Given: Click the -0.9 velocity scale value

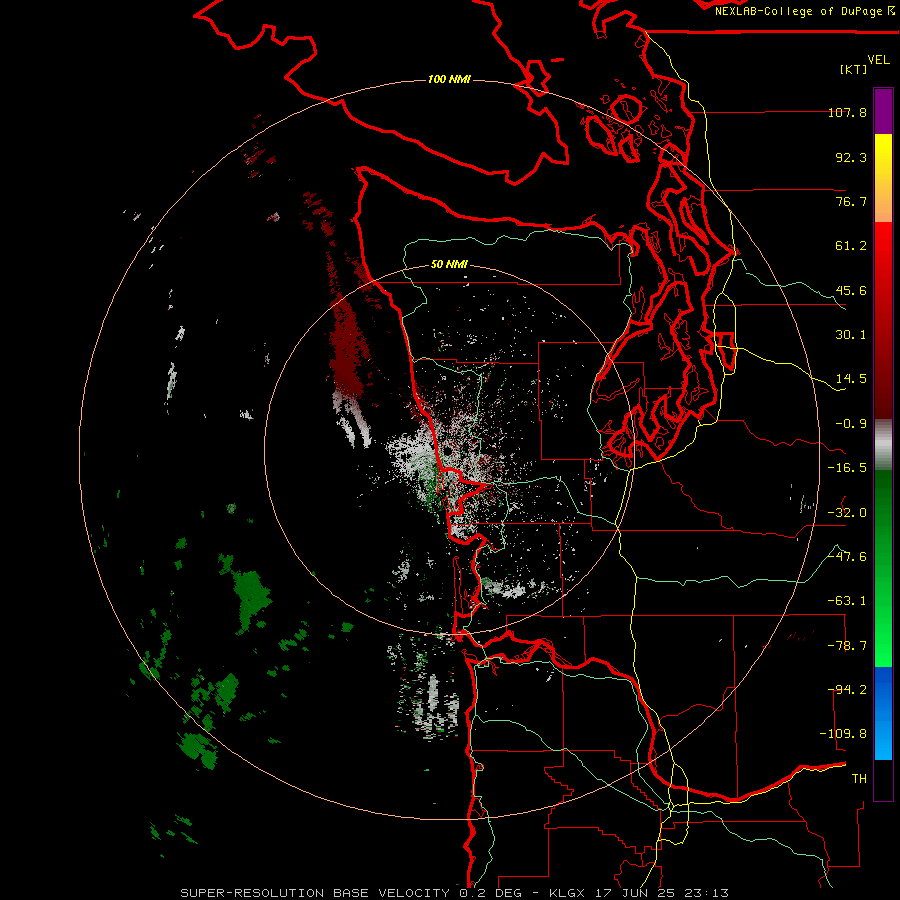Looking at the screenshot, I should pos(851,424).
